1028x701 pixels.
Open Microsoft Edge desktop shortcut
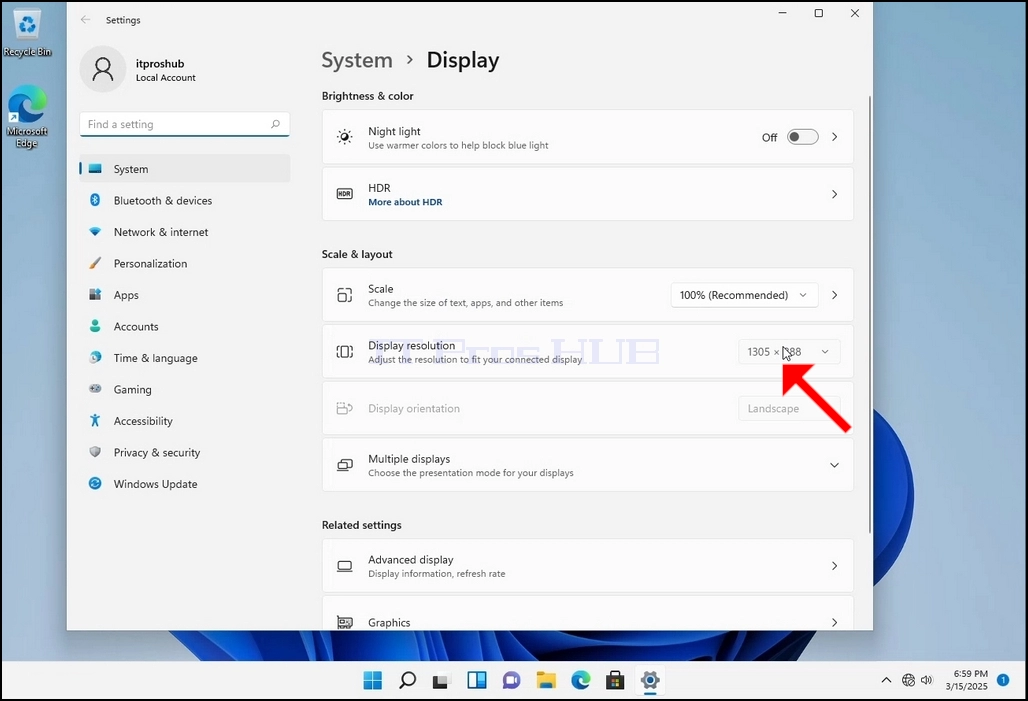pyautogui.click(x=27, y=117)
